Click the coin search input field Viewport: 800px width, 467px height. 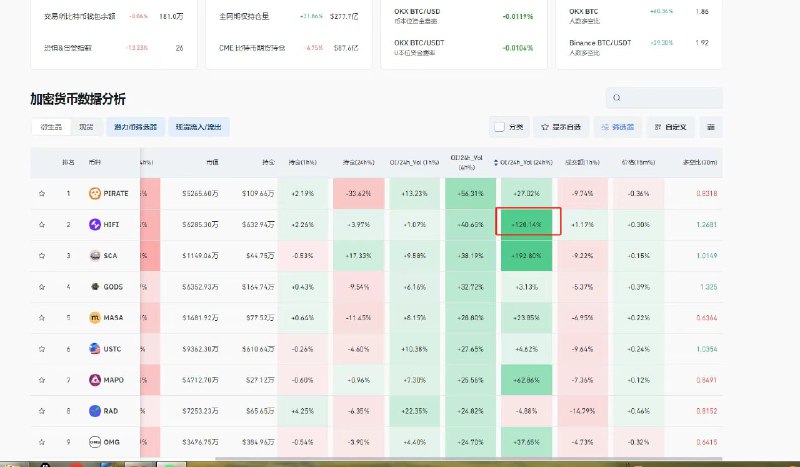click(x=664, y=98)
